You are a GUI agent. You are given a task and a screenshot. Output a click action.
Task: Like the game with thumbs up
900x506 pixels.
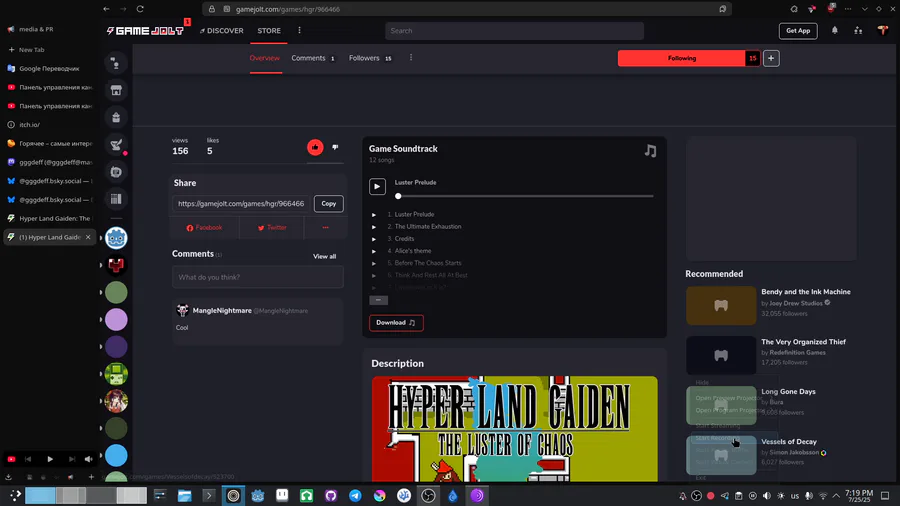(x=315, y=147)
